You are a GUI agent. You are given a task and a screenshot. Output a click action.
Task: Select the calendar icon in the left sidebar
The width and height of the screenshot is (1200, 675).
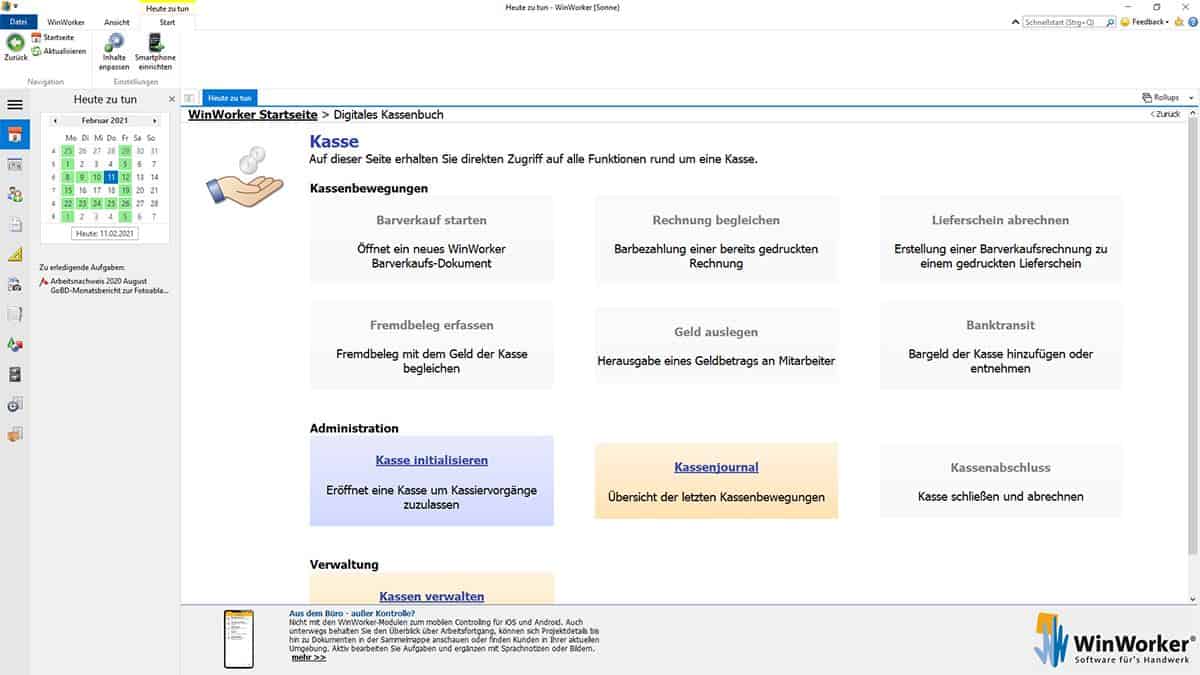[x=15, y=135]
